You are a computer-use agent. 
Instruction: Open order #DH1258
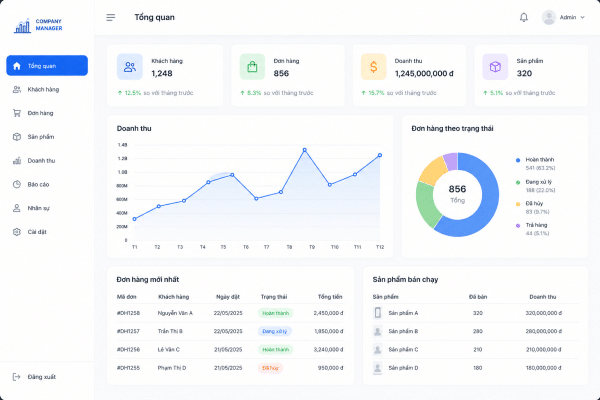point(128,313)
